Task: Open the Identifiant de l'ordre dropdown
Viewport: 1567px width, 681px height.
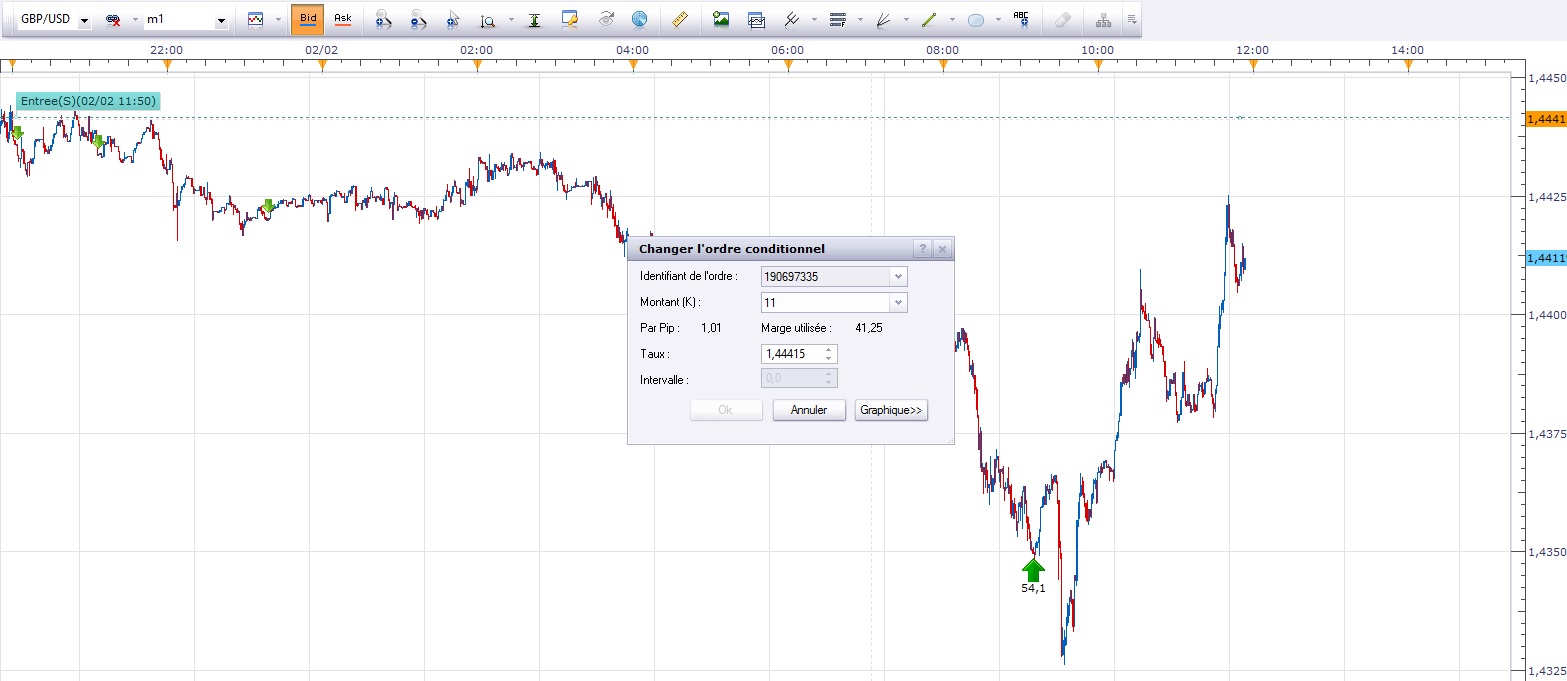Action: (x=898, y=276)
